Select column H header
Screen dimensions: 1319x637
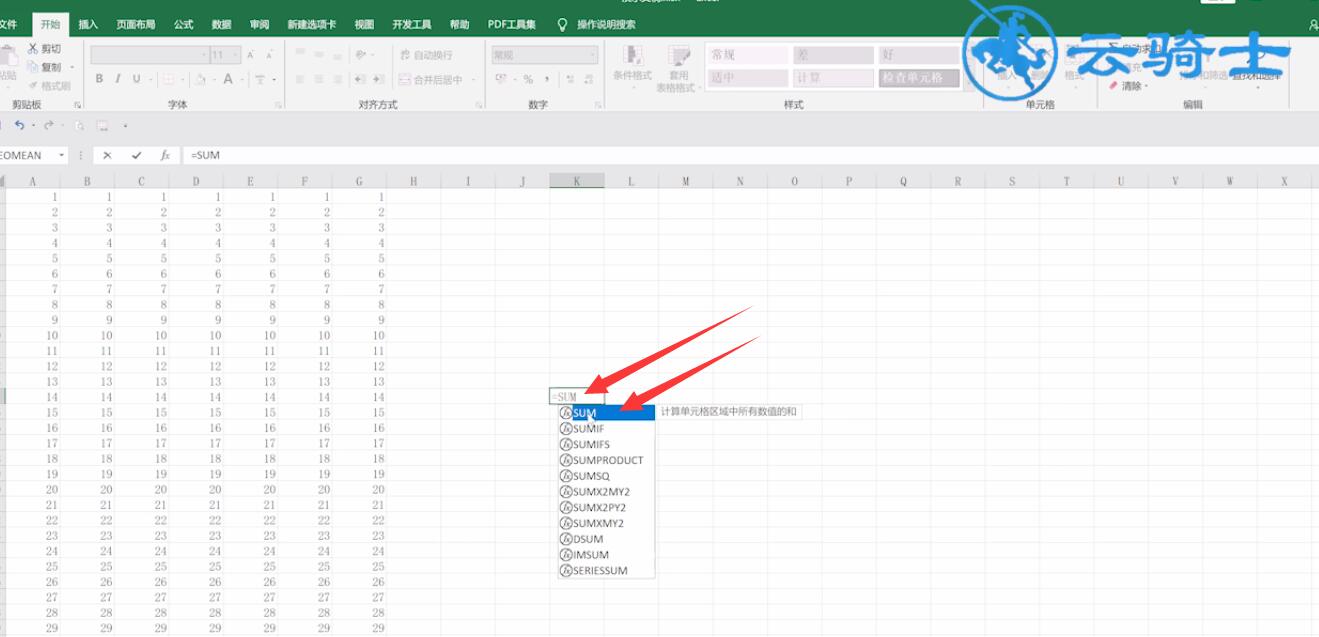(x=414, y=181)
